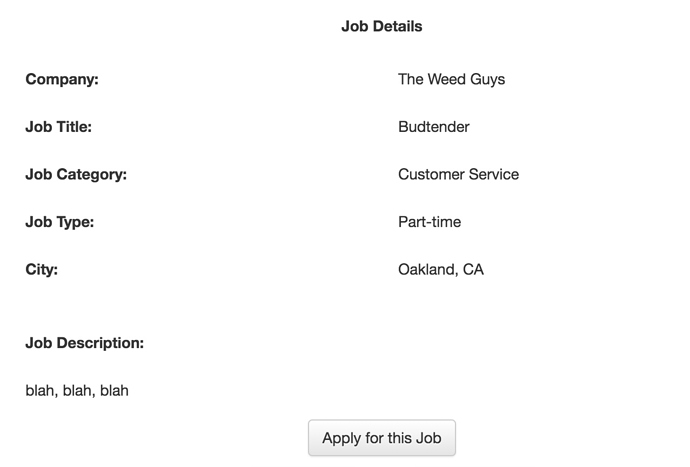Click the Job Details heading
690x467 pixels.
pos(381,27)
